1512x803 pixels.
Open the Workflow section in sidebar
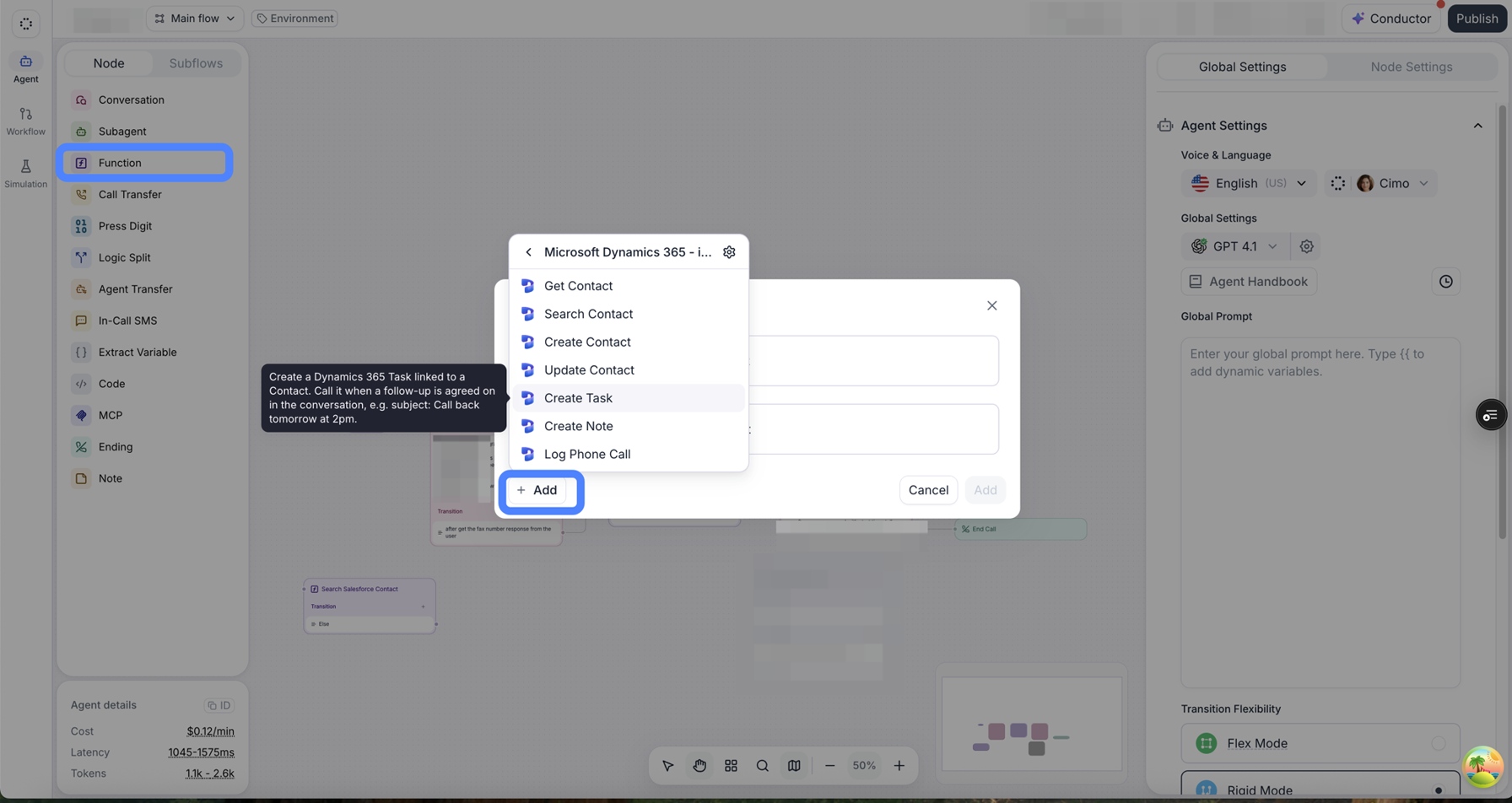tap(25, 121)
